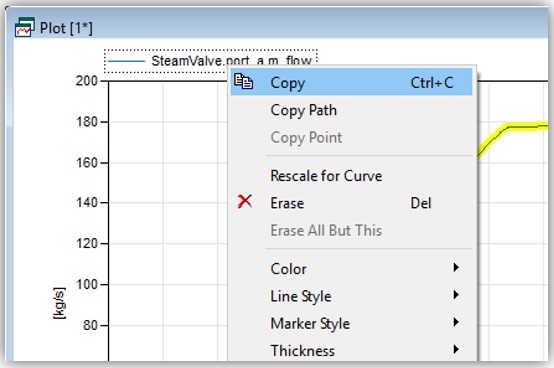The height and width of the screenshot is (368, 554).
Task: Click the 180 y-axis tick label
Action: point(87,122)
